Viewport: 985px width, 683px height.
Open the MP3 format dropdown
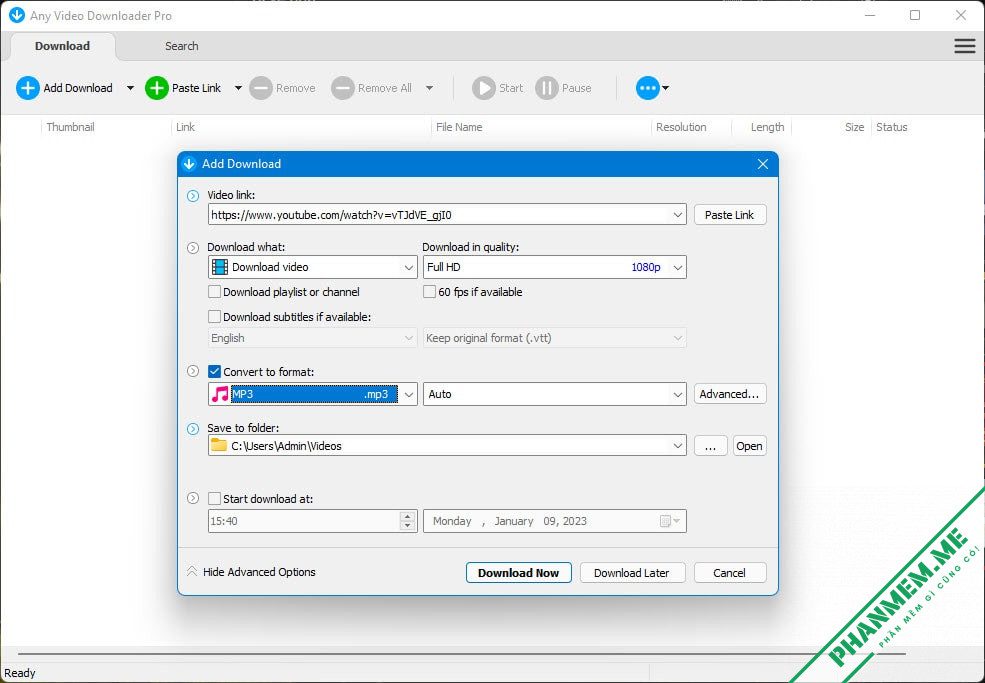click(408, 394)
